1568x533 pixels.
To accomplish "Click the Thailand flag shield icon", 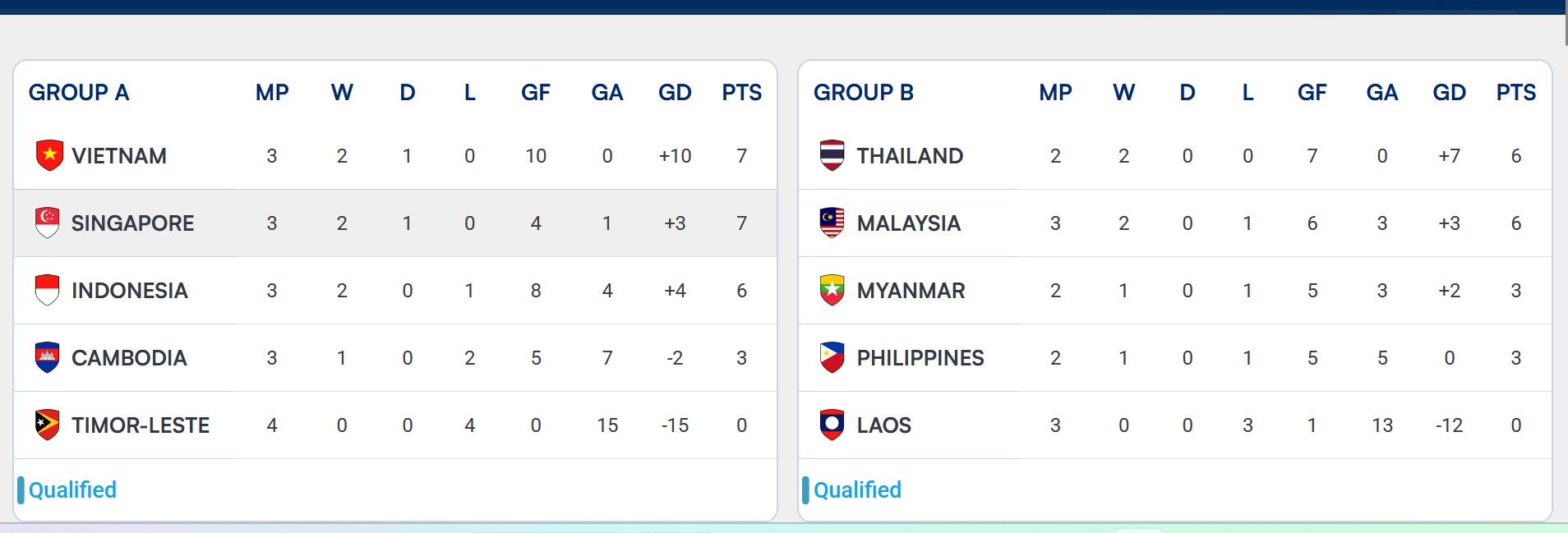I will pos(832,155).
